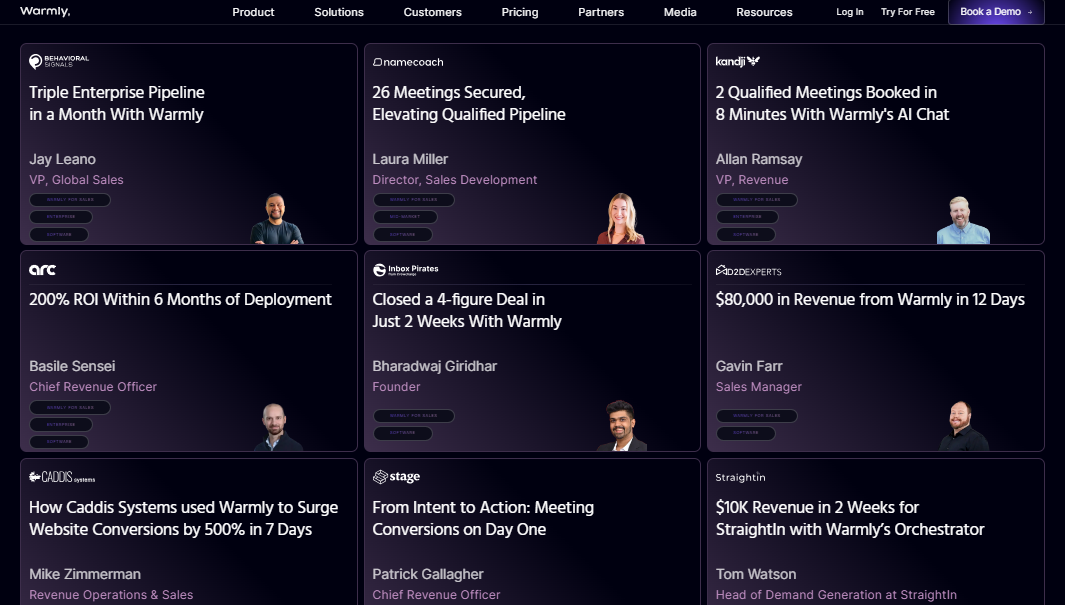Screen dimensions: 1065x605
Task: Open the D2DExperts logo
Action: point(748,271)
